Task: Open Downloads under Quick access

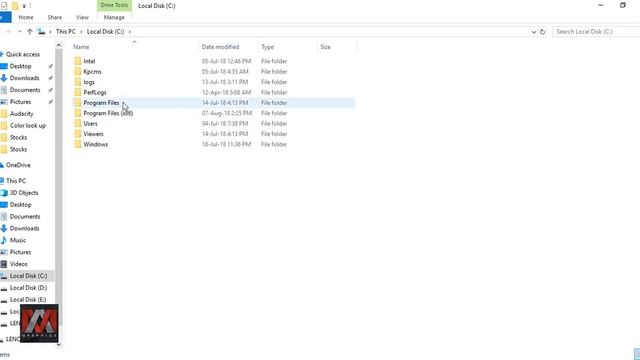Action: click(24, 78)
